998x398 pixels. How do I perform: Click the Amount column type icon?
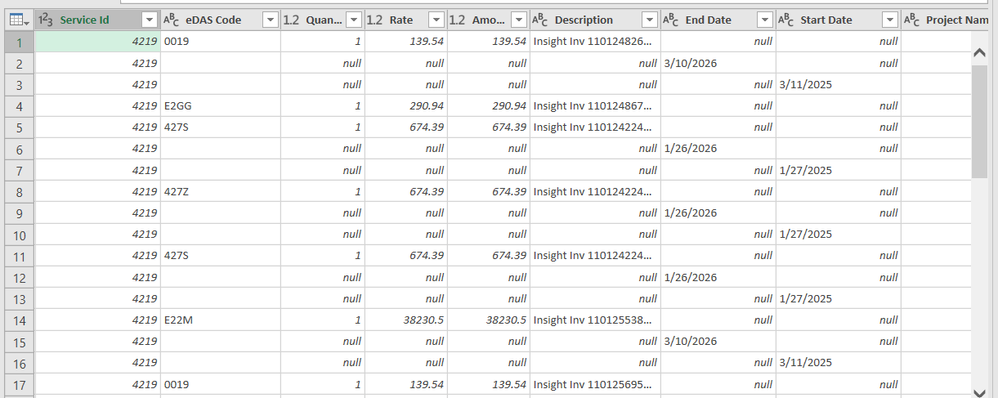457,20
